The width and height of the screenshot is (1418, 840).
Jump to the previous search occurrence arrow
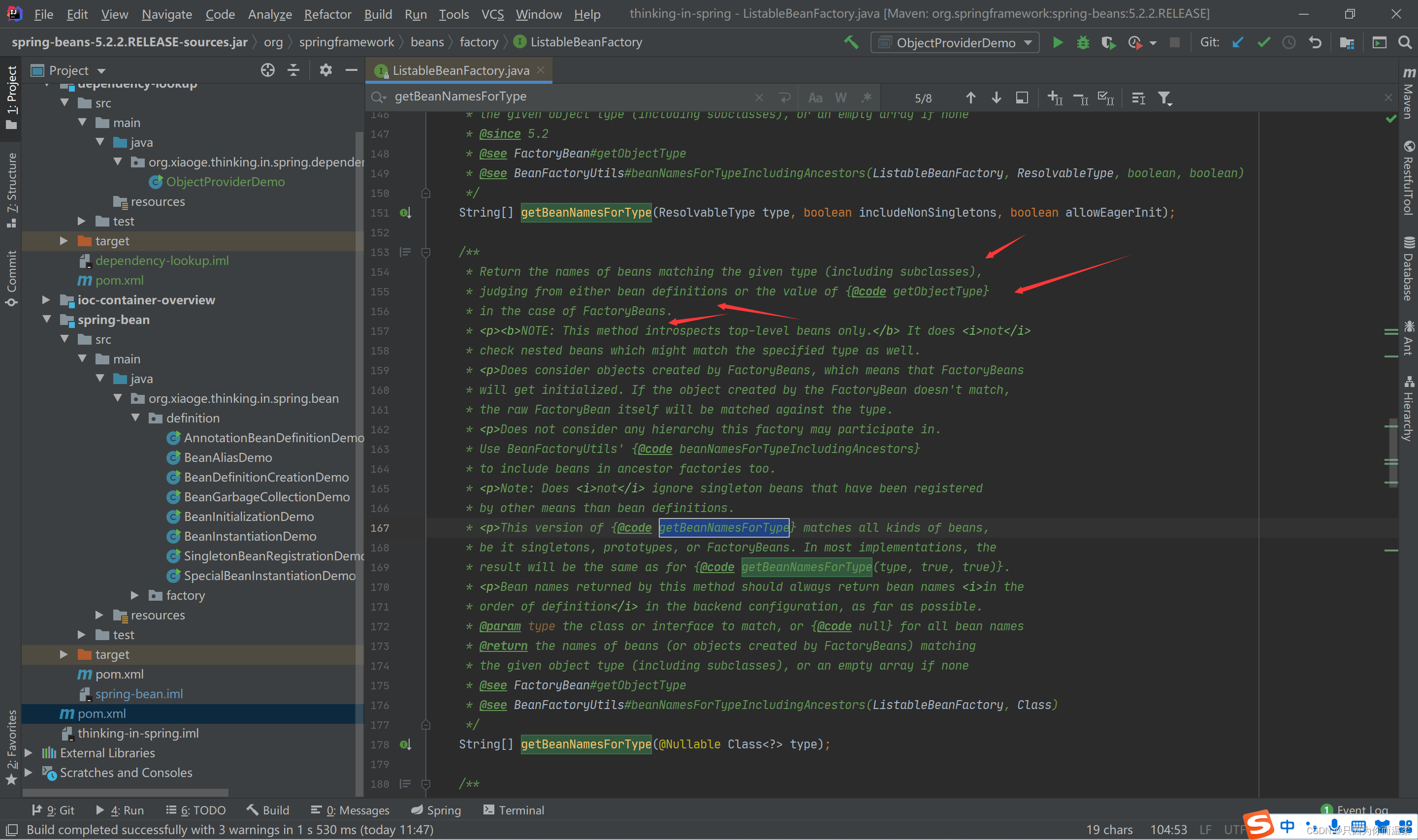tap(970, 98)
